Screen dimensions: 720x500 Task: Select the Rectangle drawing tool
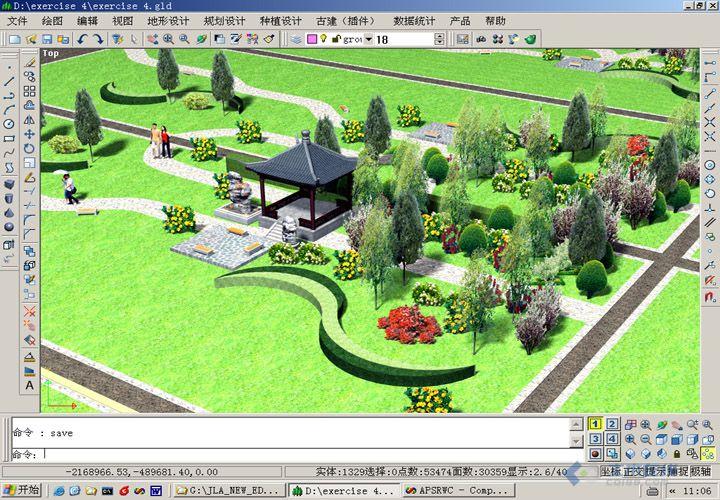[9, 138]
